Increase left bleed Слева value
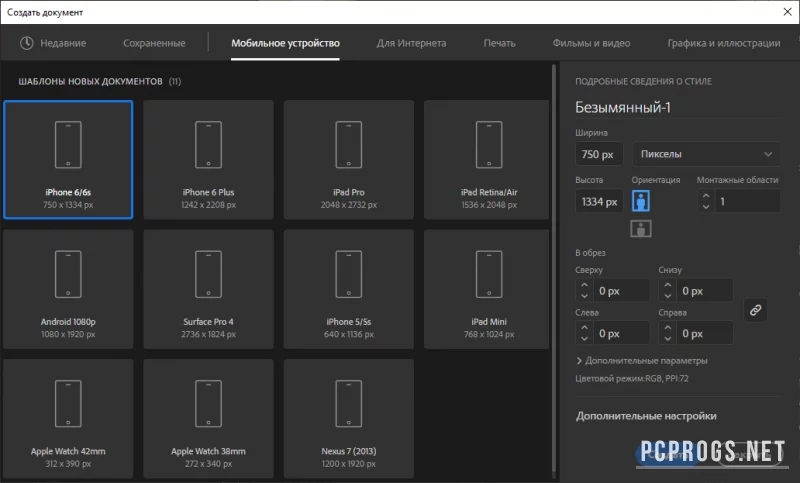Image resolution: width=800 pixels, height=483 pixels. (x=585, y=327)
